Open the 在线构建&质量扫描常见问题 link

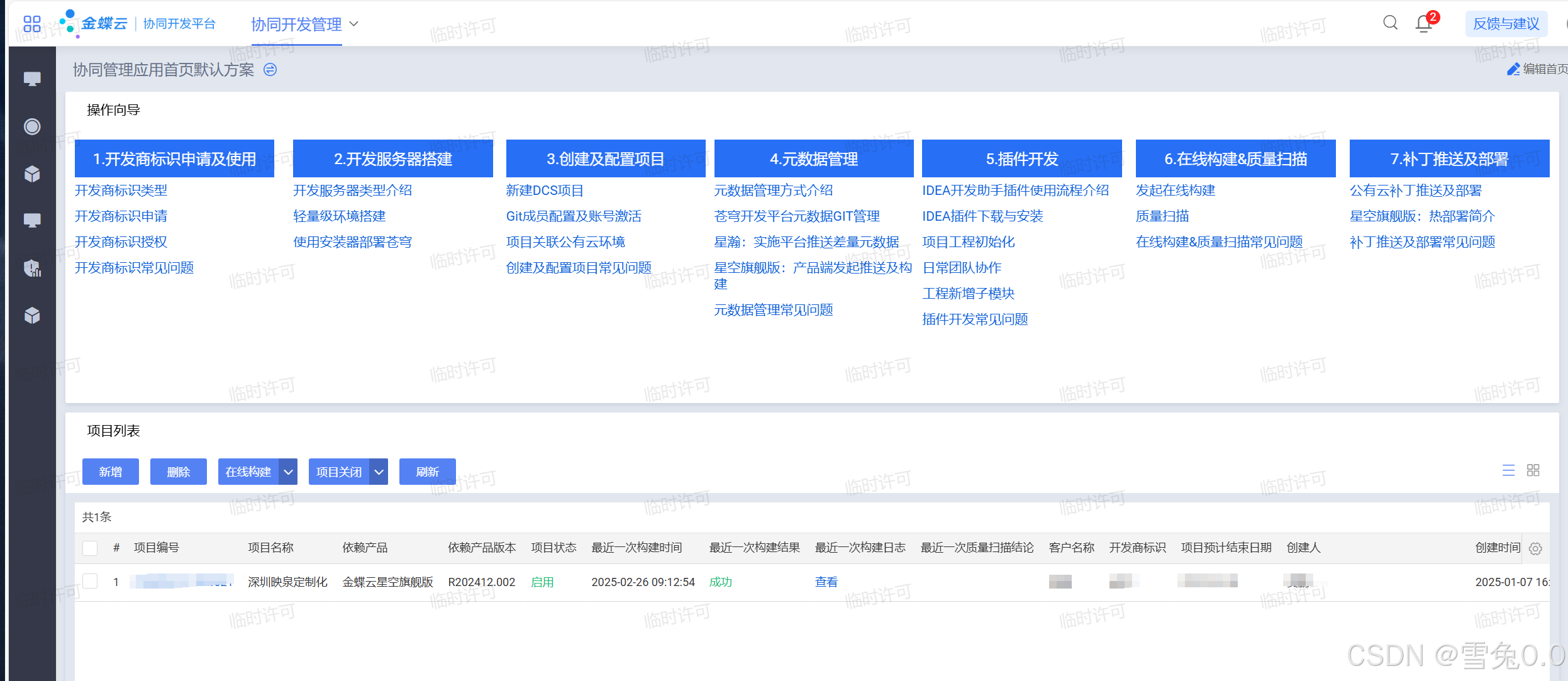point(1219,242)
